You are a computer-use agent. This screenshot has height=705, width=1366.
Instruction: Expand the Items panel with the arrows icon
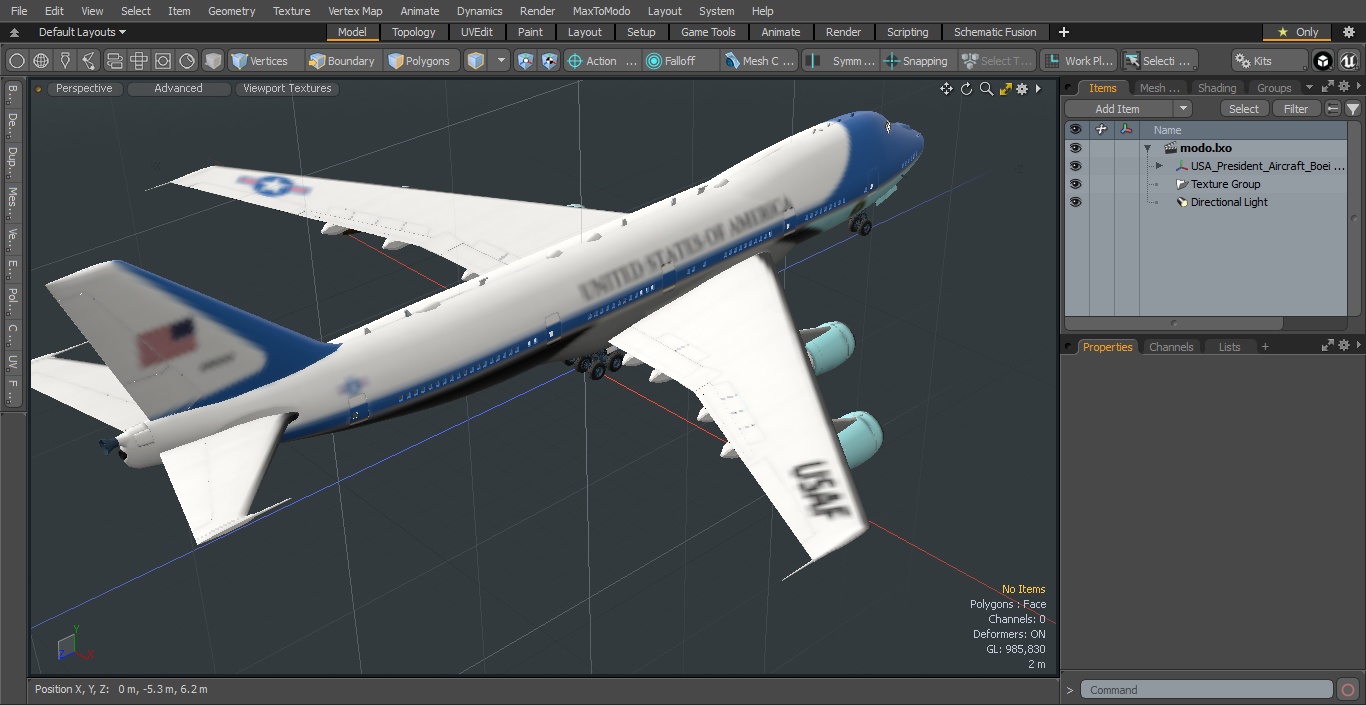point(1328,88)
